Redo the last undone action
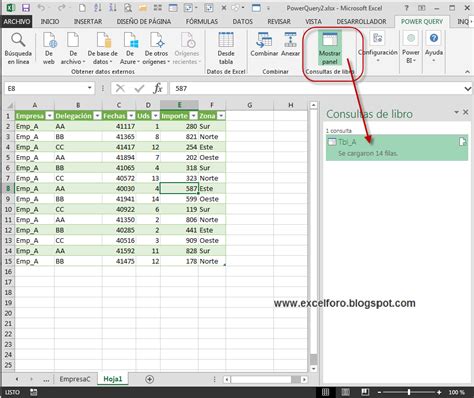The width and height of the screenshot is (474, 398). 62,7
